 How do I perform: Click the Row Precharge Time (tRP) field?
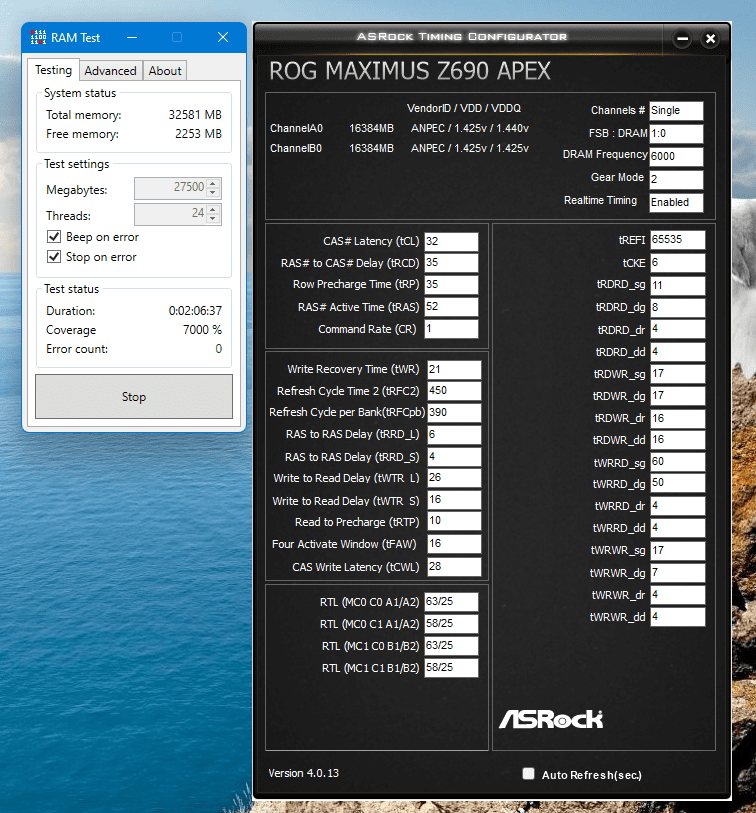pyautogui.click(x=451, y=285)
